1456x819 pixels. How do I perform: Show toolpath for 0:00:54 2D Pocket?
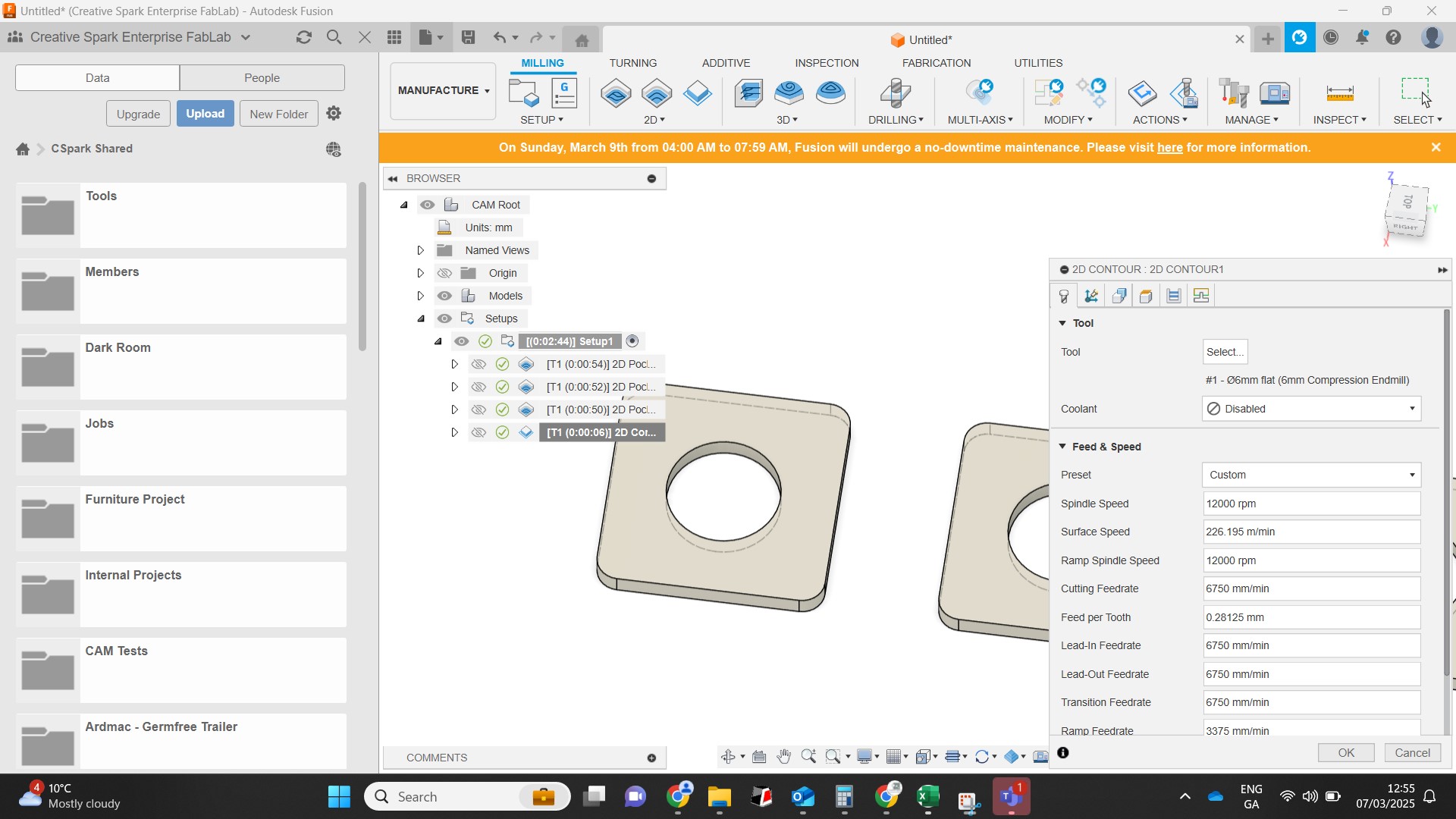(478, 364)
